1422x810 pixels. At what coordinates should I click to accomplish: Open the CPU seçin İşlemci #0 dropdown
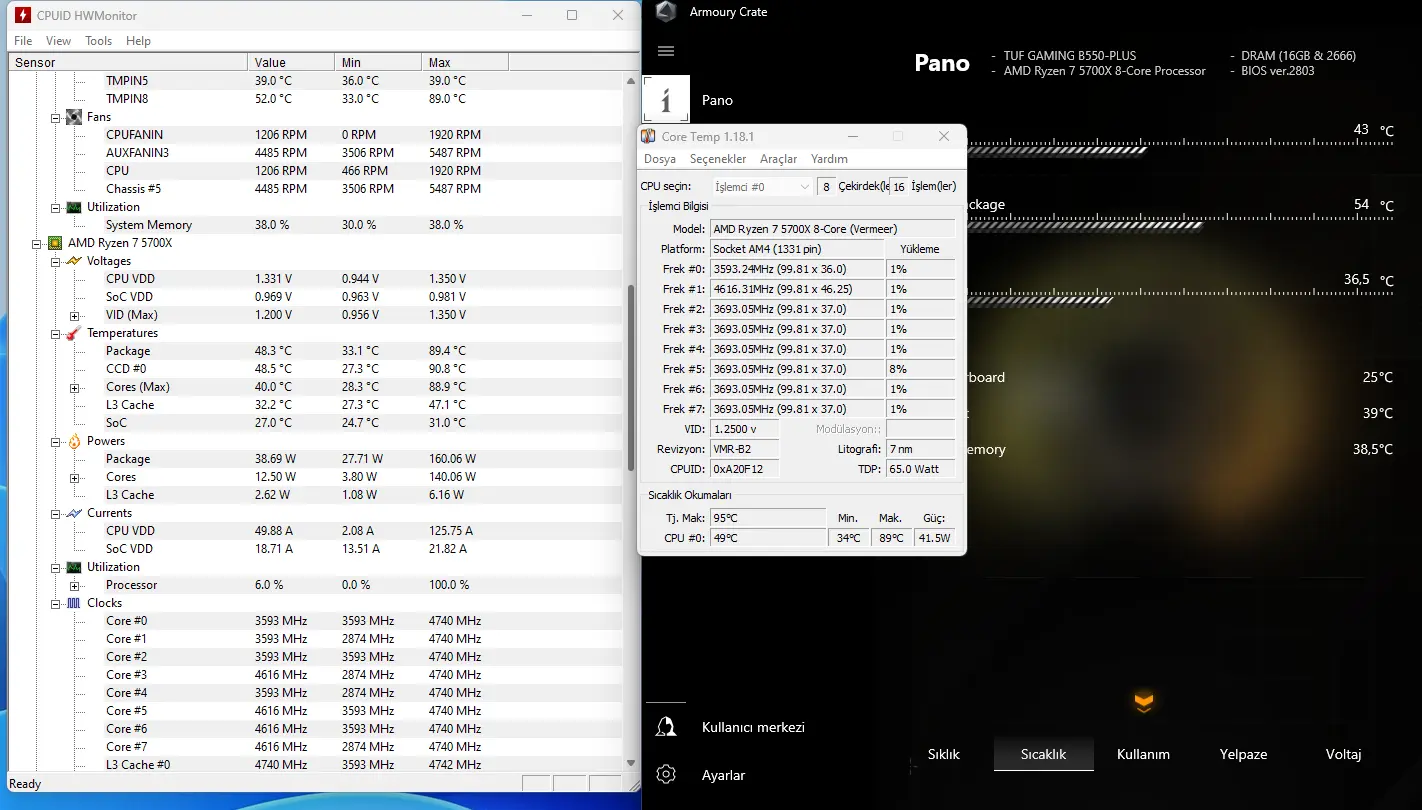763,187
